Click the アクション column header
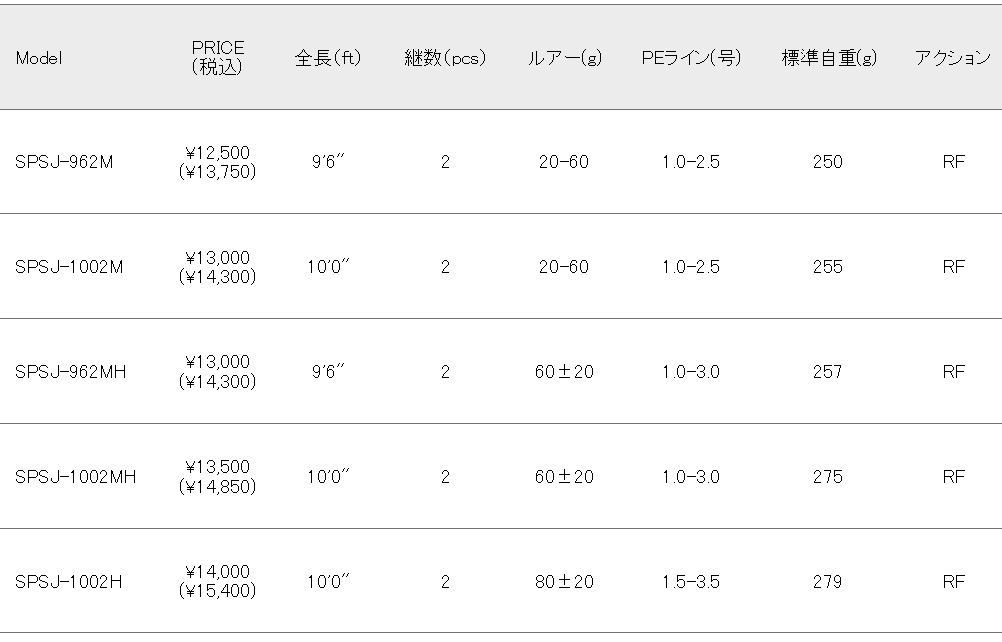Image resolution: width=1002 pixels, height=642 pixels. coord(953,58)
